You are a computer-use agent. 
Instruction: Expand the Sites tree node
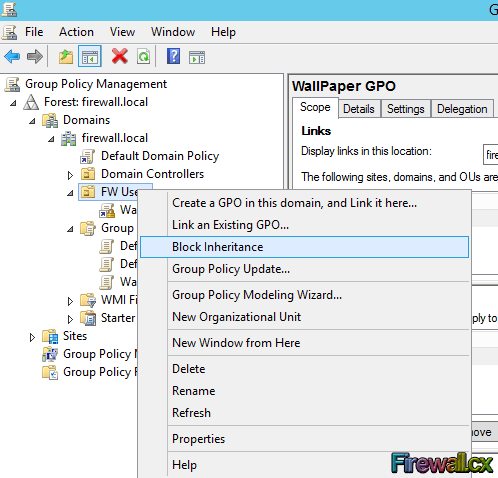[x=32, y=337]
